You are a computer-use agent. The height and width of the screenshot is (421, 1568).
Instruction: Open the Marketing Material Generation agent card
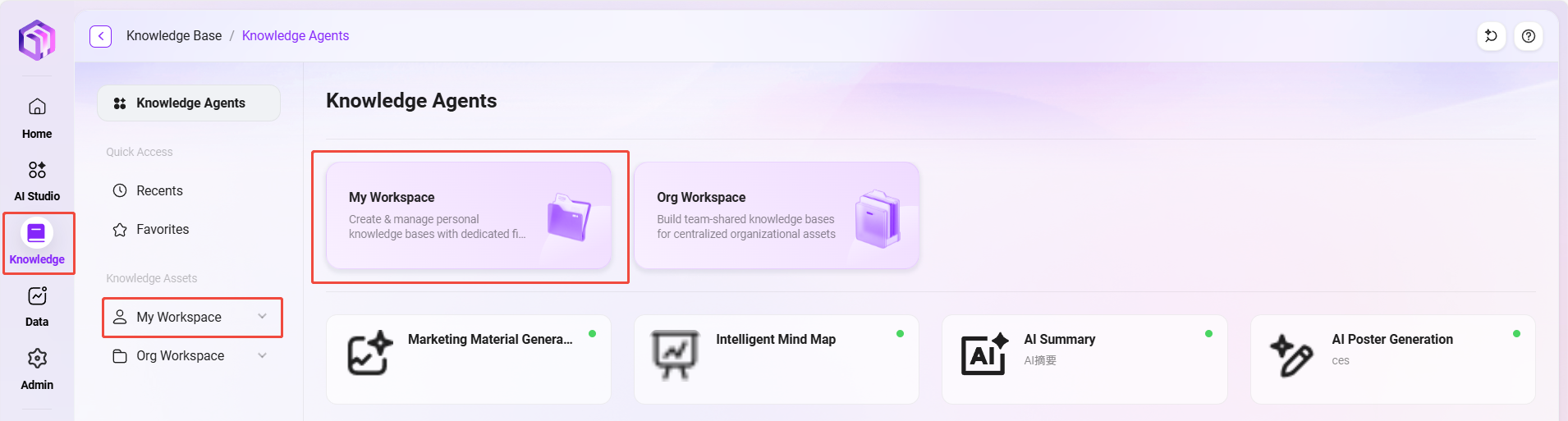pos(469,359)
